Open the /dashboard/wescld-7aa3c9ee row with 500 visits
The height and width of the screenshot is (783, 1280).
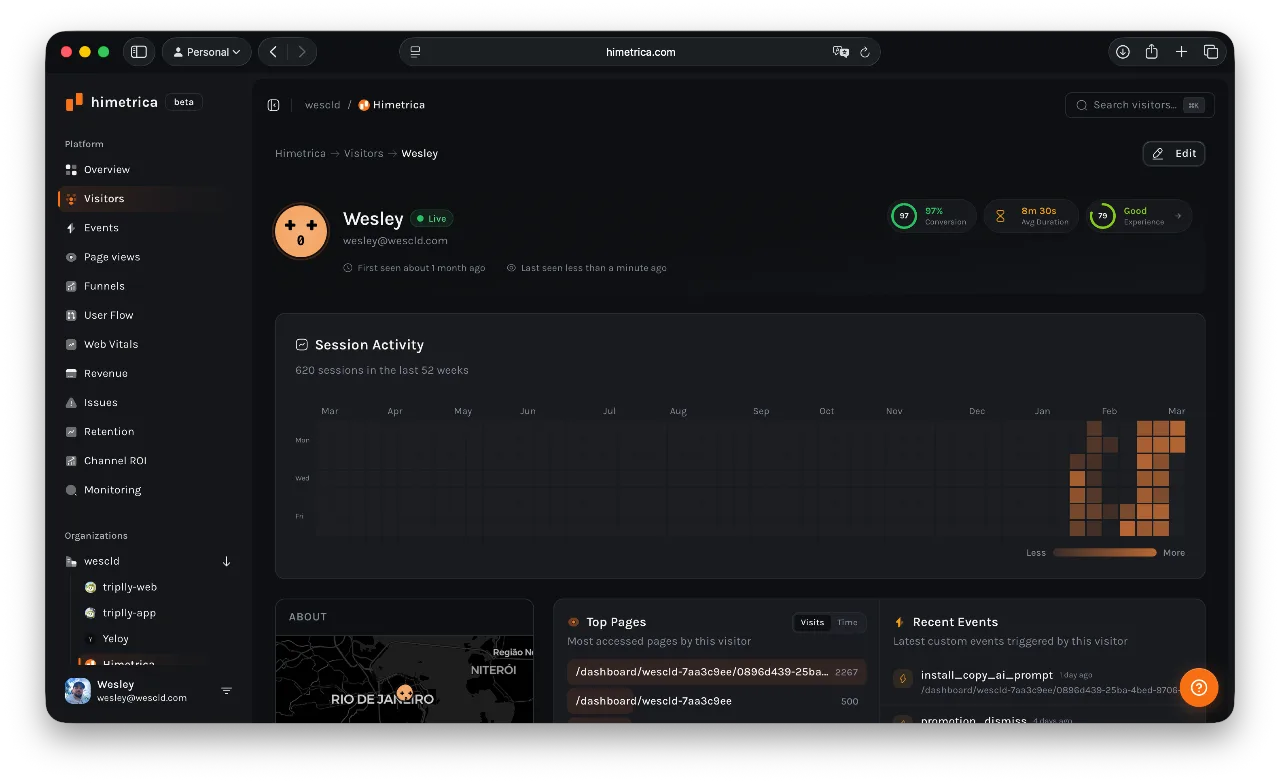pyautogui.click(x=717, y=701)
